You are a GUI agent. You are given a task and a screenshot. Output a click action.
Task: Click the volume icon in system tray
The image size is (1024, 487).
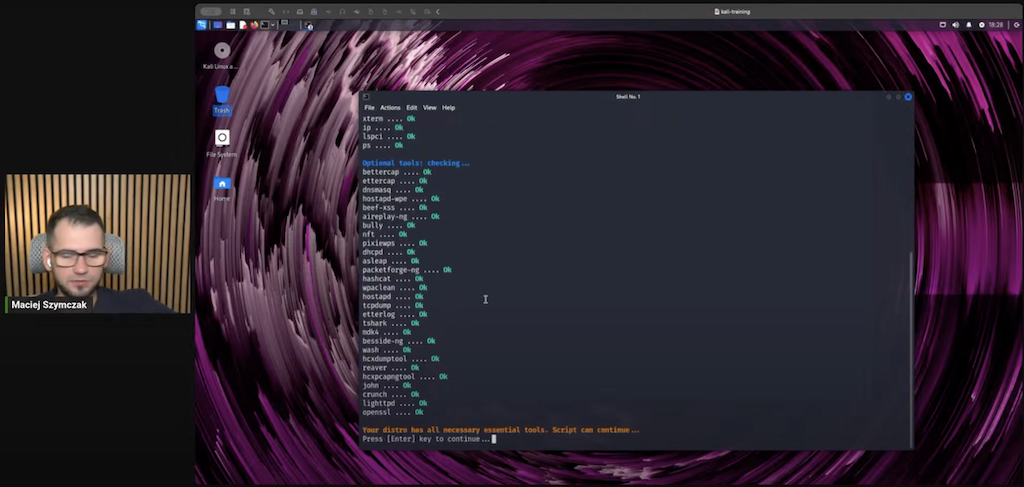click(955, 25)
